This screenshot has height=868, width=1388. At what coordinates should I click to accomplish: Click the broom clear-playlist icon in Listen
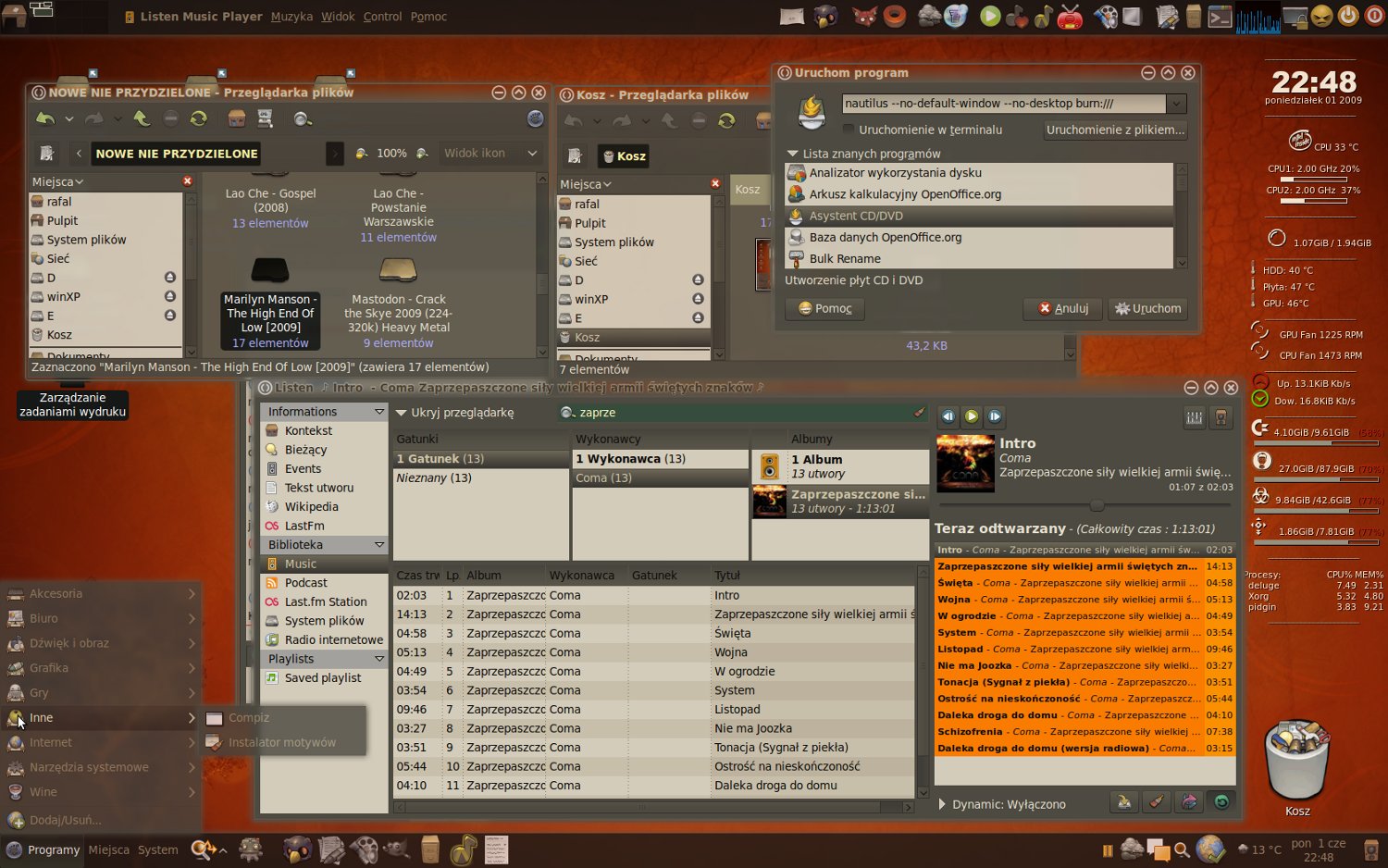click(1157, 802)
